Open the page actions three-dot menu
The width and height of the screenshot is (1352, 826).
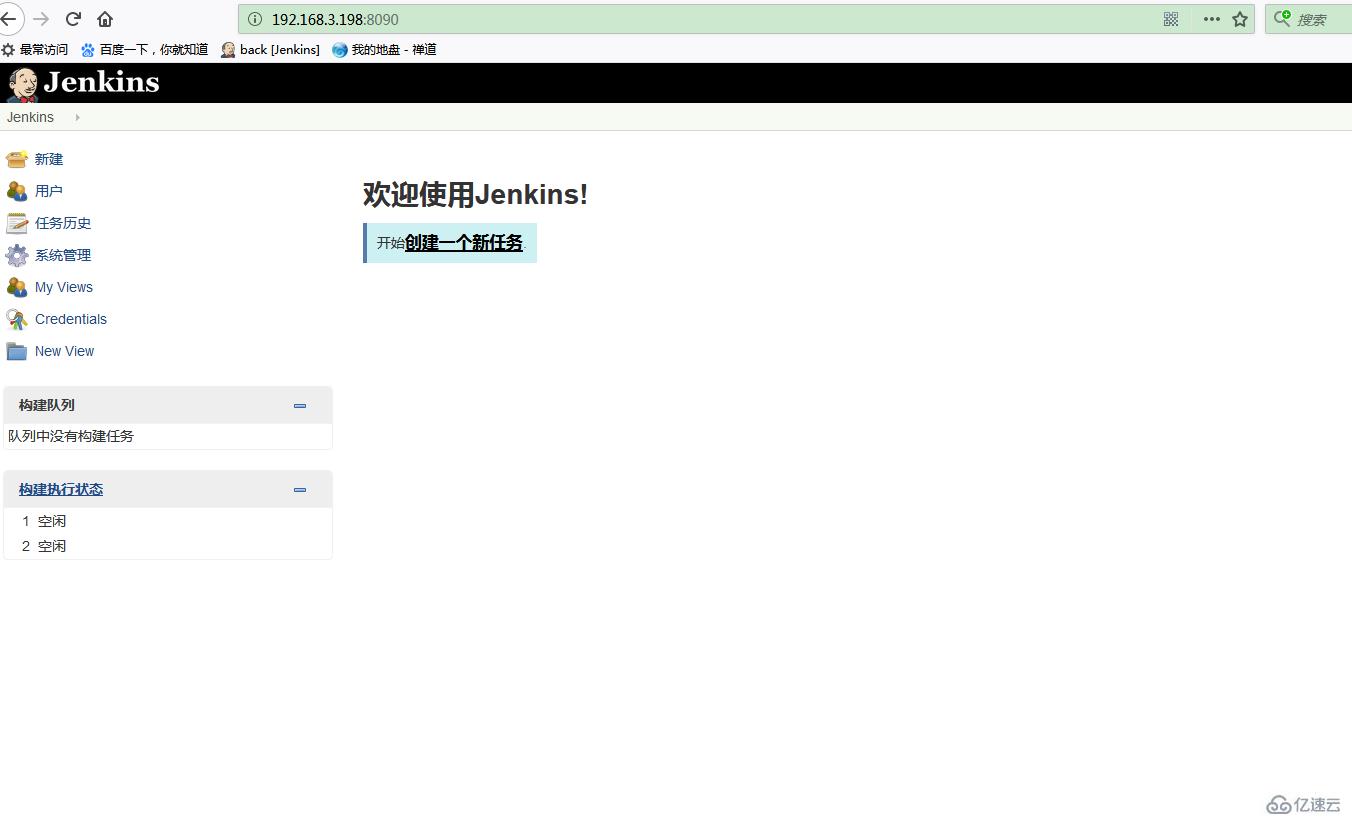[1212, 19]
